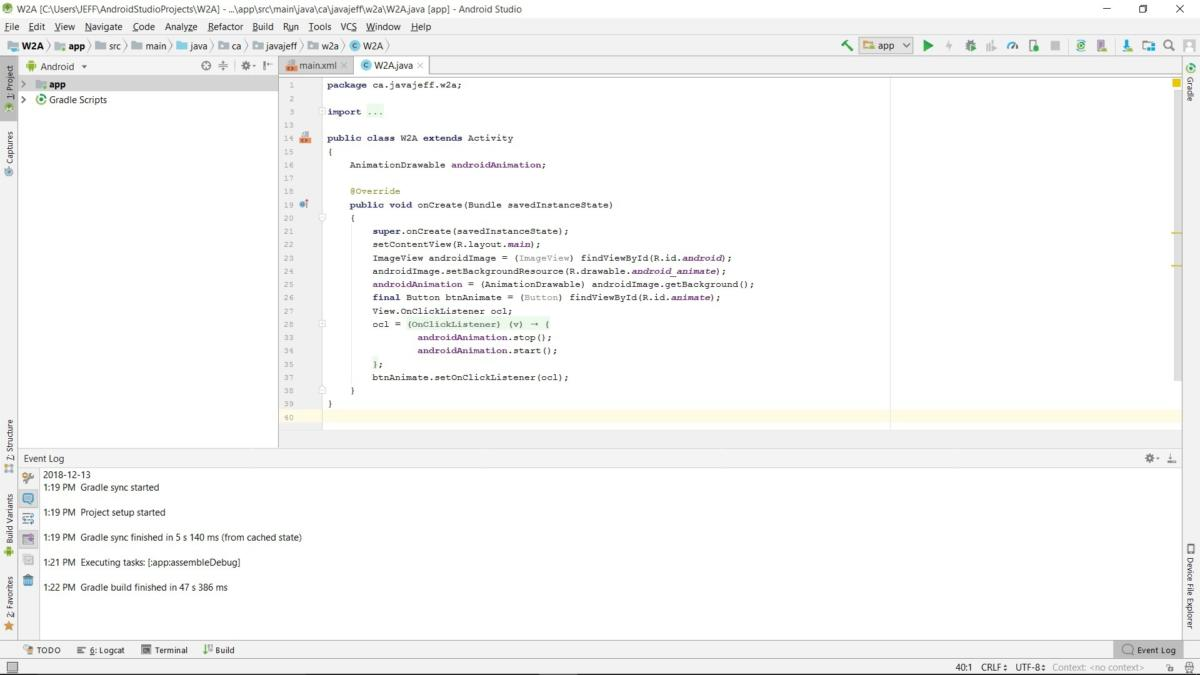This screenshot has width=1200, height=675.
Task: Open UTF-8 encoding selector
Action: (x=1031, y=667)
